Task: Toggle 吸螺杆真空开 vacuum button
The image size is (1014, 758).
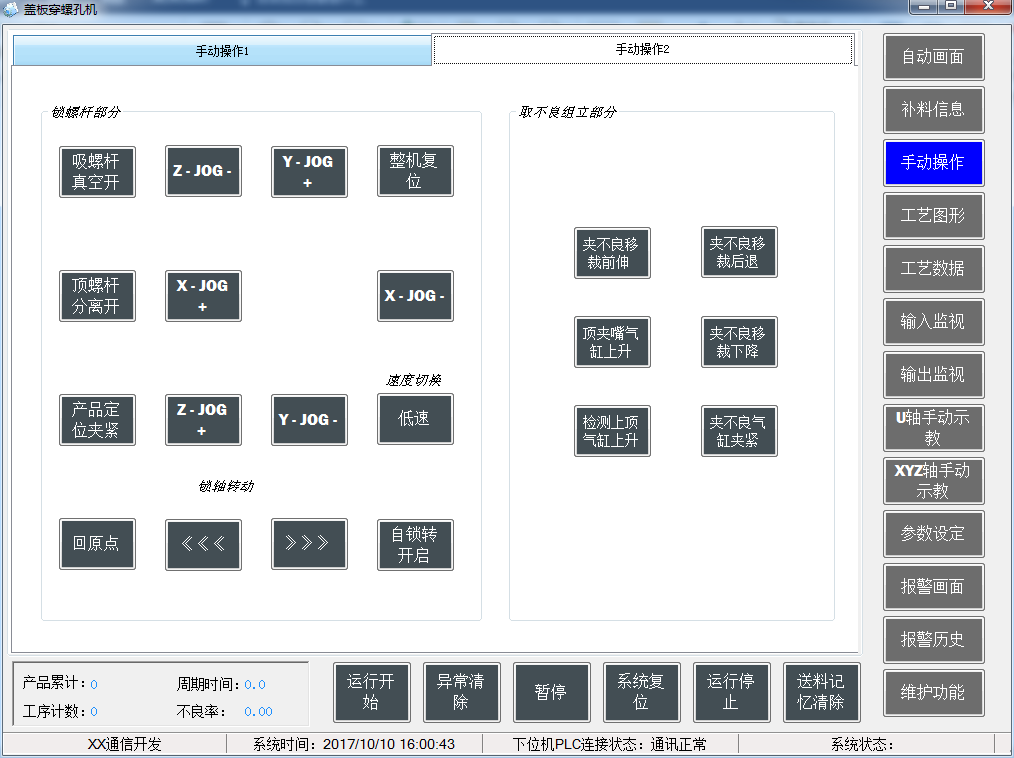Action: (x=97, y=172)
